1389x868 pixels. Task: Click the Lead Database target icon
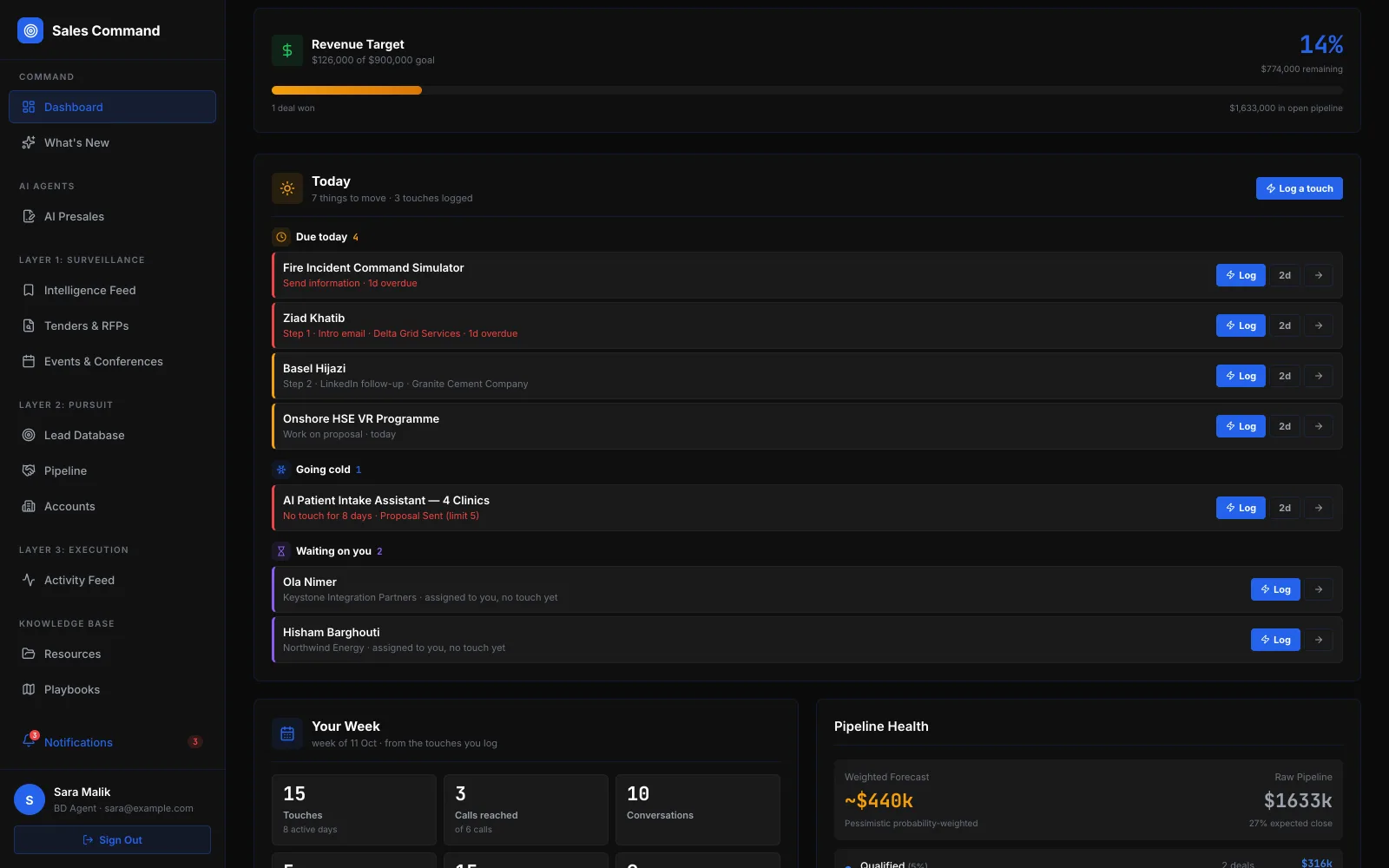point(29,435)
